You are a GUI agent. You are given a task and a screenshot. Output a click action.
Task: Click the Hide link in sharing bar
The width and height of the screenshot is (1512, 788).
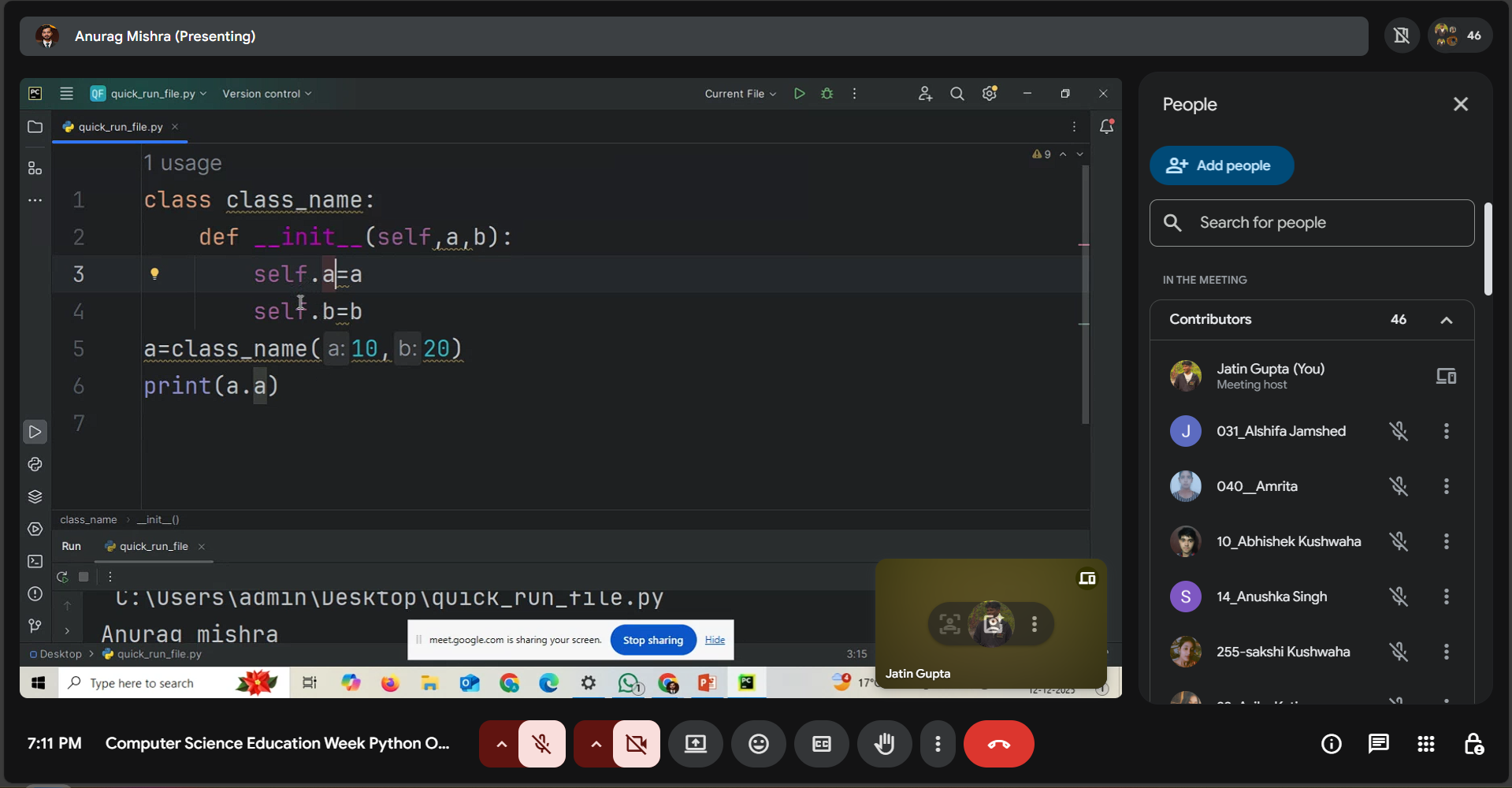tap(715, 640)
